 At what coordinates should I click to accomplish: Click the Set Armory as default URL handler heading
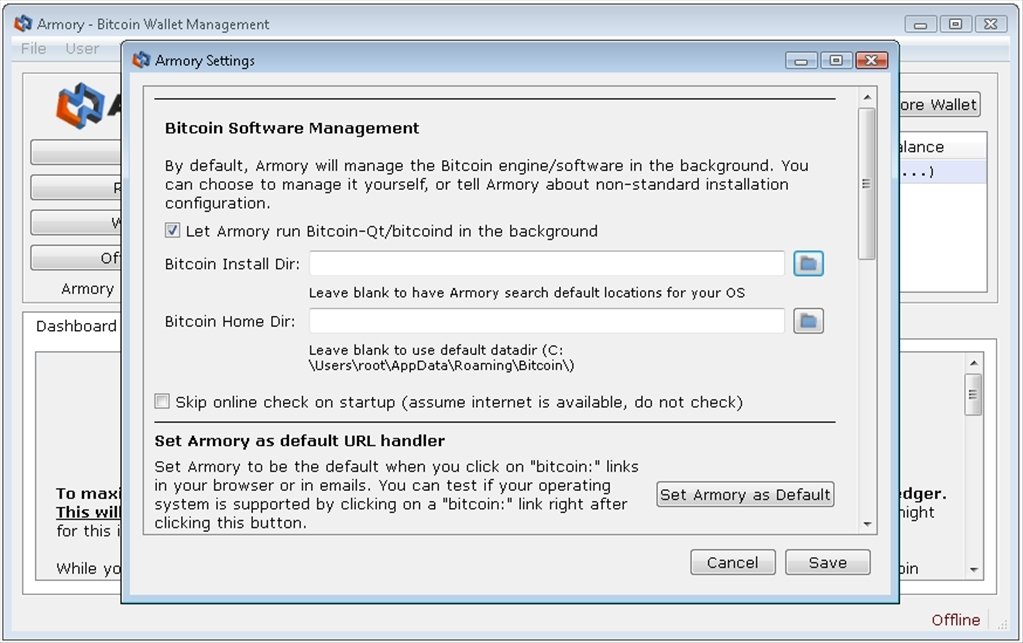point(299,441)
